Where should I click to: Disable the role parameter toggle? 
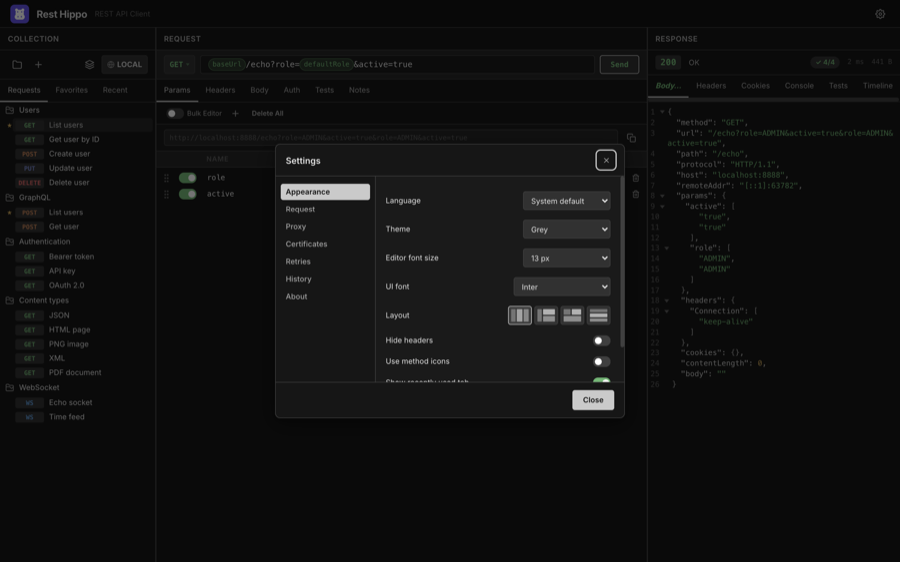coord(188,178)
